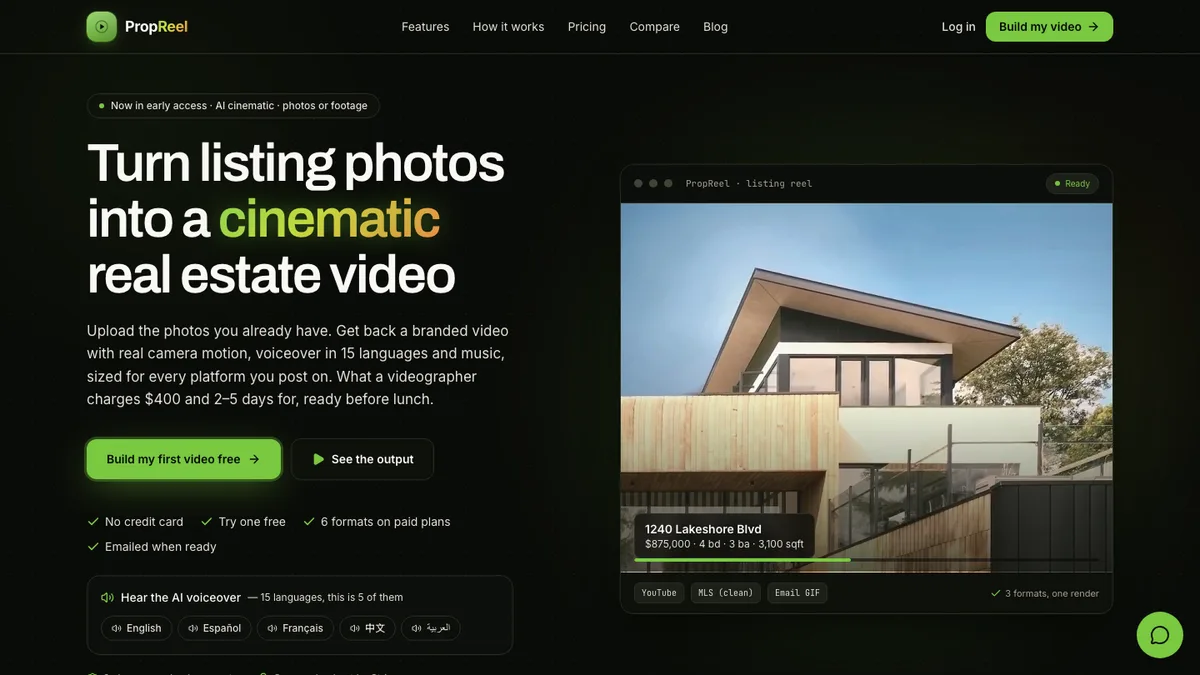Image resolution: width=1200 pixels, height=675 pixels.
Task: Play the Español voiceover sample
Action: [x=214, y=628]
